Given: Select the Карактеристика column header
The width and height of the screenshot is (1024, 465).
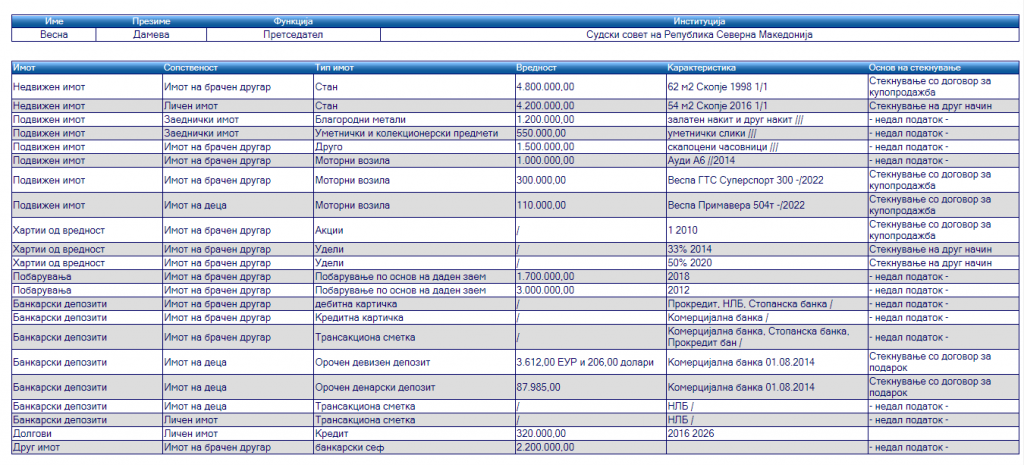Looking at the screenshot, I should click(702, 68).
